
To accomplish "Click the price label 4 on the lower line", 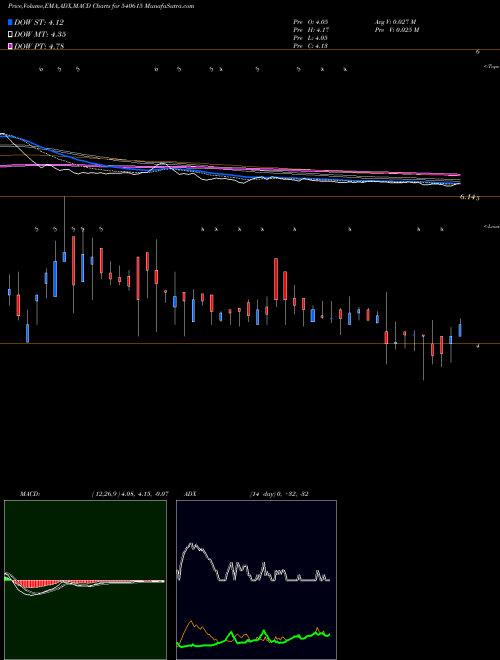I will (x=478, y=346).
